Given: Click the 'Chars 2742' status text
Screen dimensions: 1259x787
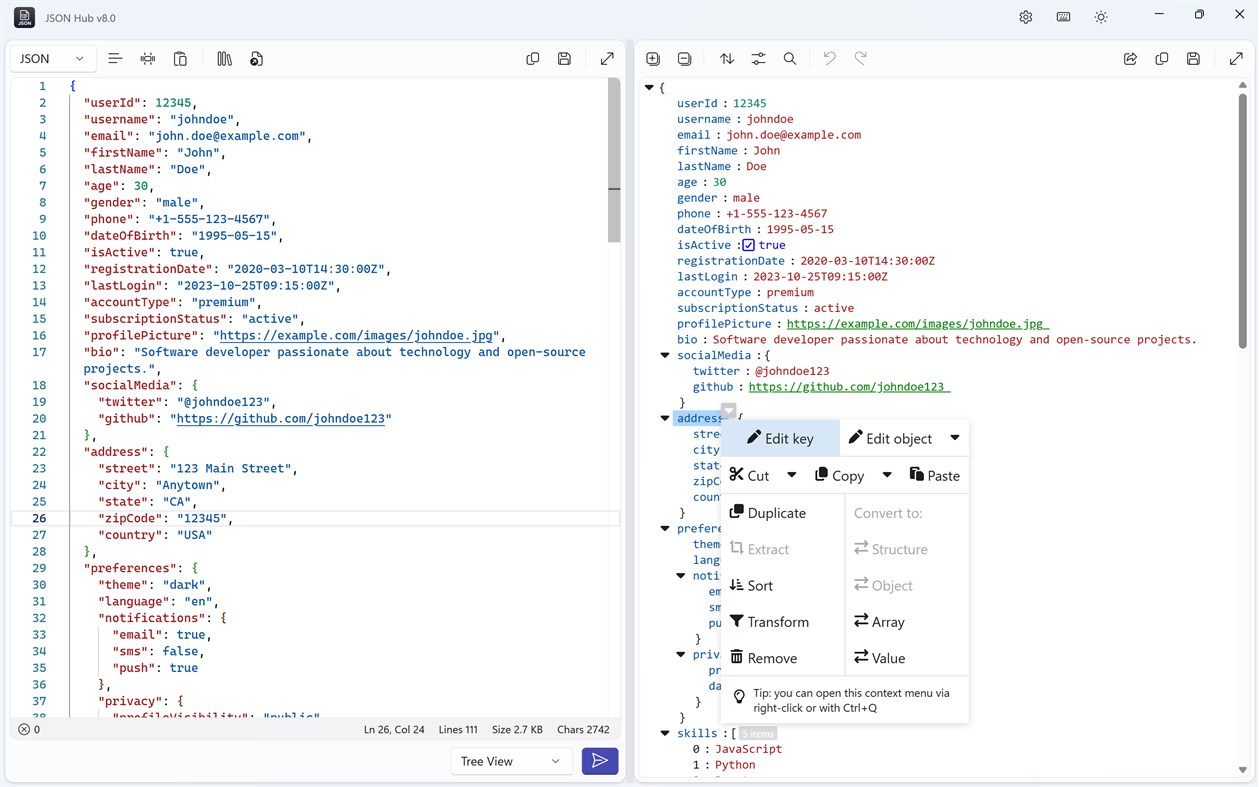Looking at the screenshot, I should point(583,730).
